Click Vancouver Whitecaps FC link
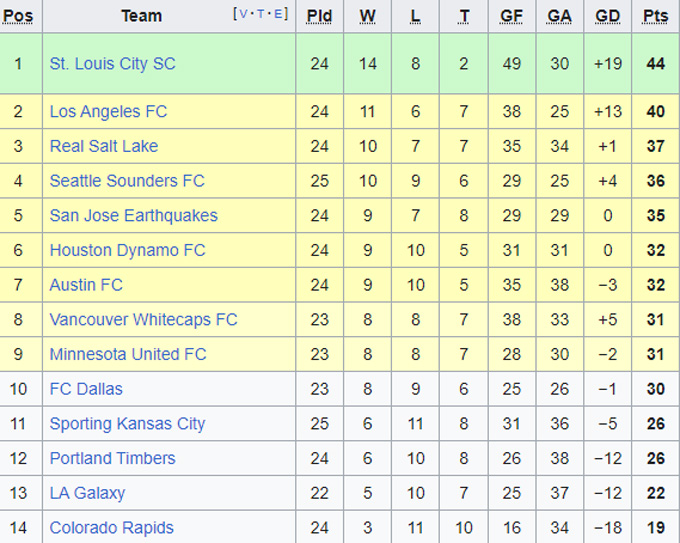680x543 pixels. pos(143,320)
